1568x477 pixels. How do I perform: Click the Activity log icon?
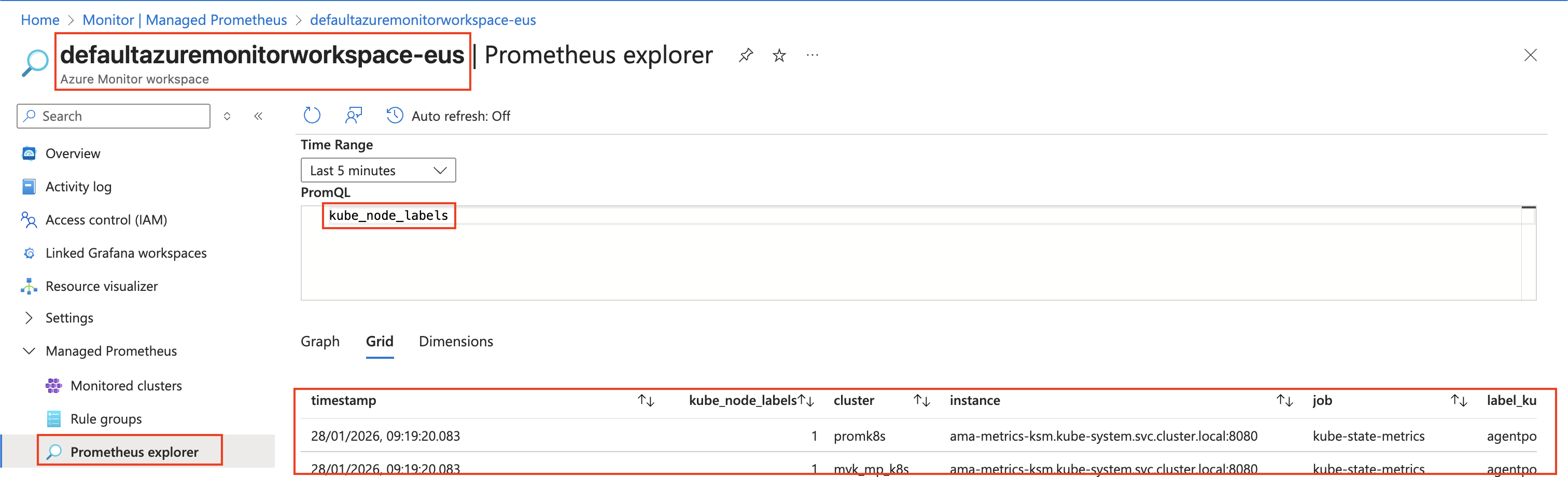pos(29,187)
